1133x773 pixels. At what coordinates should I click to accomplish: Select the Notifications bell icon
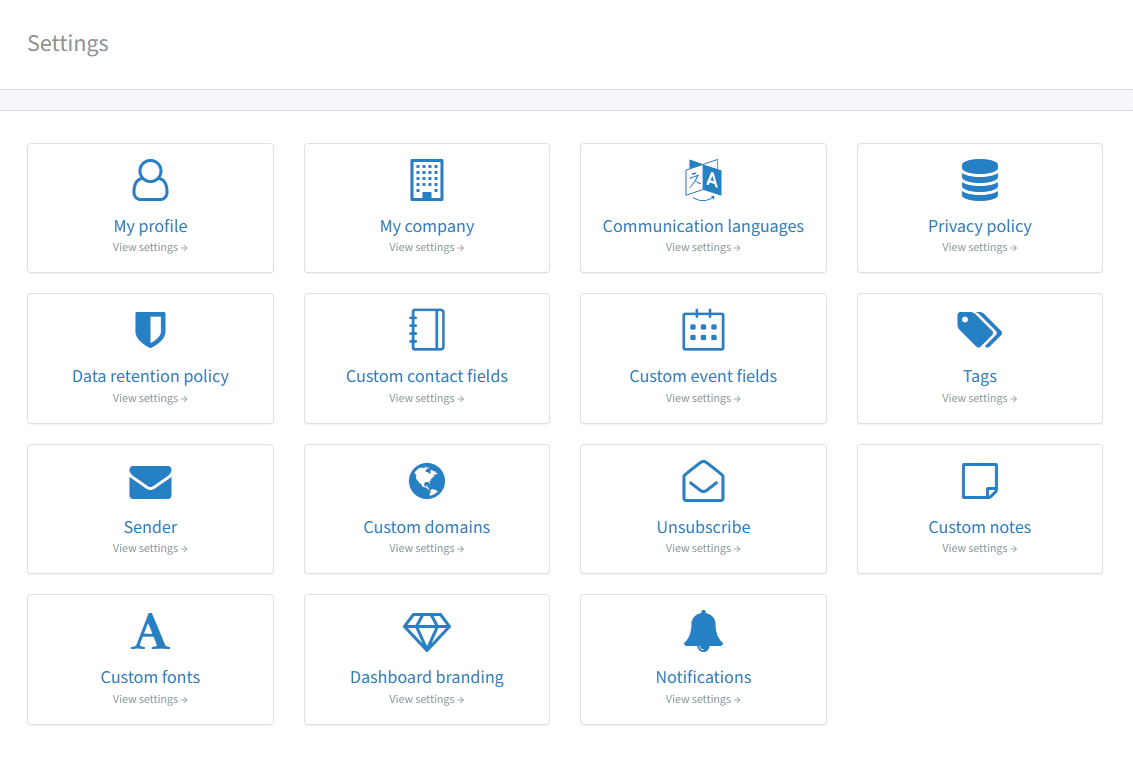click(x=703, y=631)
